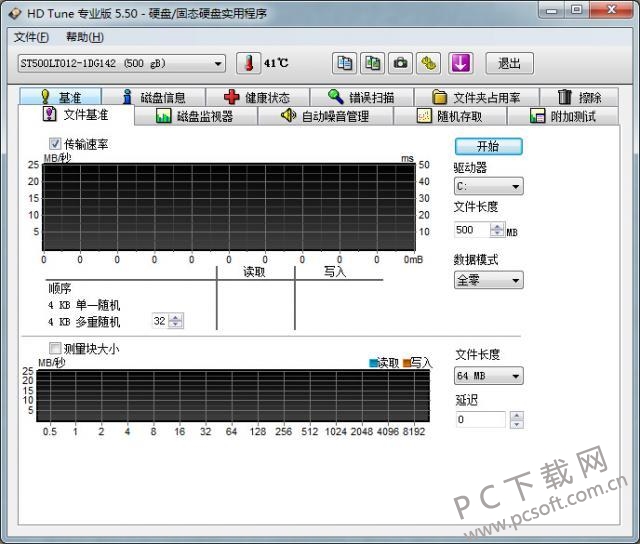The height and width of the screenshot is (544, 640).
Task: Click the purple down-arrow minimize to tray icon
Action: coord(460,63)
